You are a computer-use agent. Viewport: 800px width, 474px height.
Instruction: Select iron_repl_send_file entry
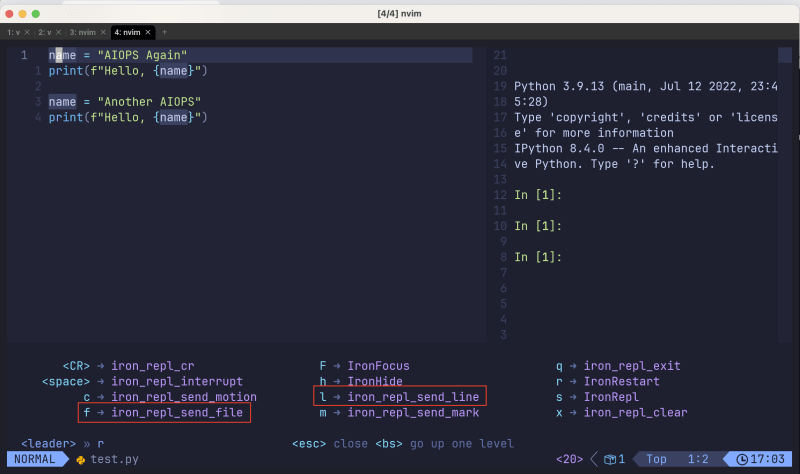(x=163, y=412)
